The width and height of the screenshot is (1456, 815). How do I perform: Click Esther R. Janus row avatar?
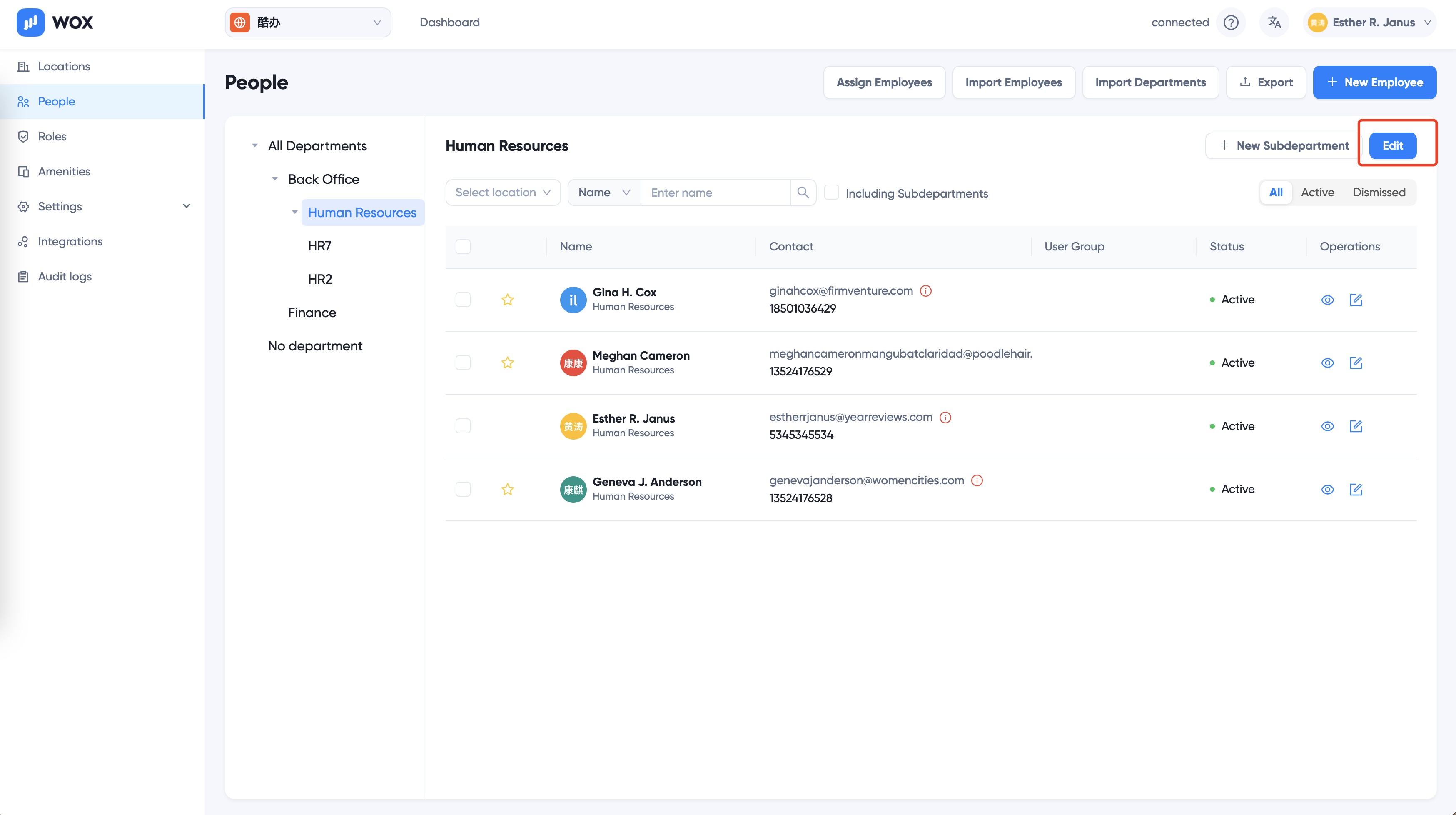[573, 426]
